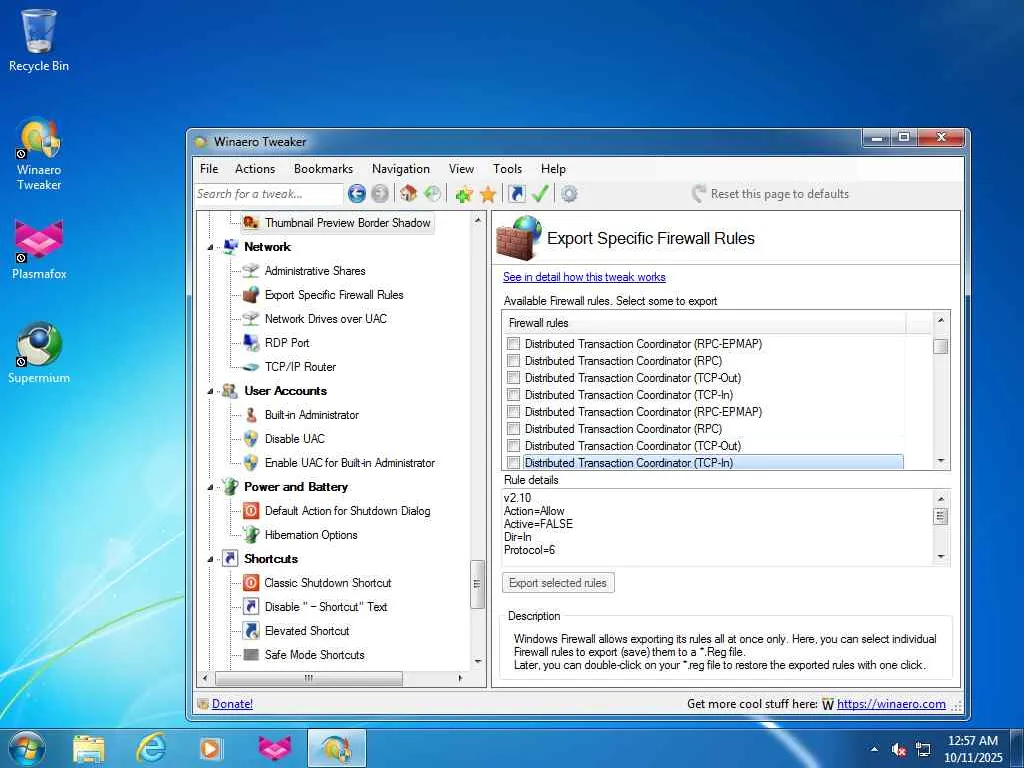Click the Donate! link
Viewport: 1024px width, 768px height.
232,703
